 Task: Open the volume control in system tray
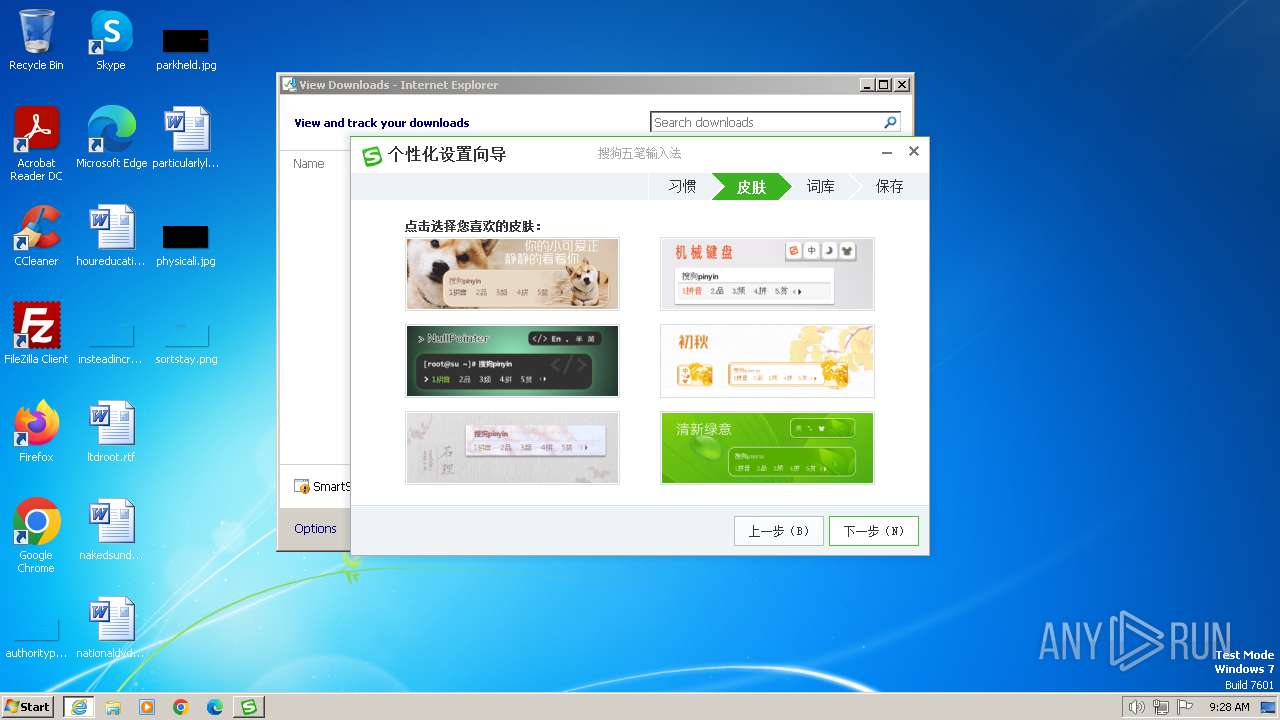click(1137, 707)
